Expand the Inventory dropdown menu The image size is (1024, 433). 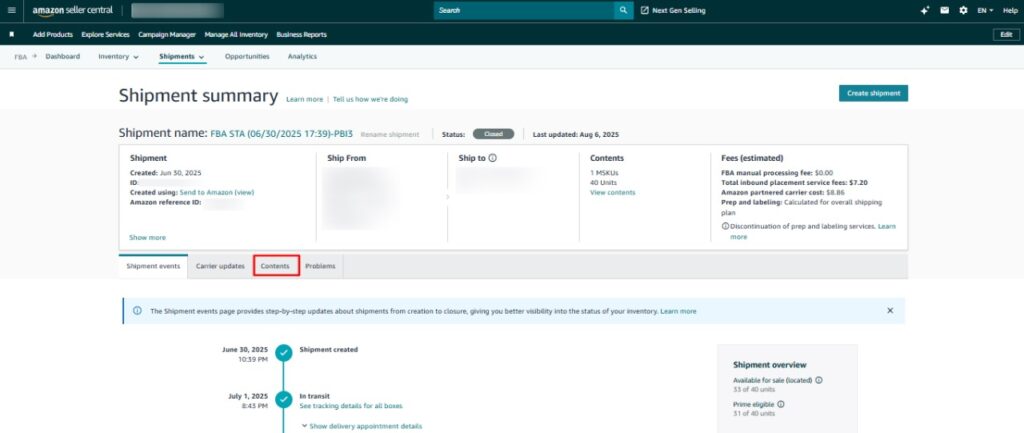coord(118,57)
